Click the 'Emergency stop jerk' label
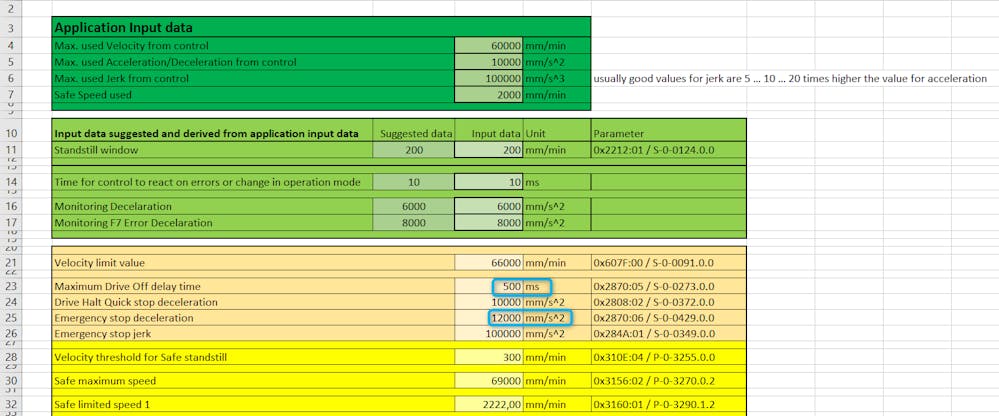The height and width of the screenshot is (416, 999). coord(103,333)
